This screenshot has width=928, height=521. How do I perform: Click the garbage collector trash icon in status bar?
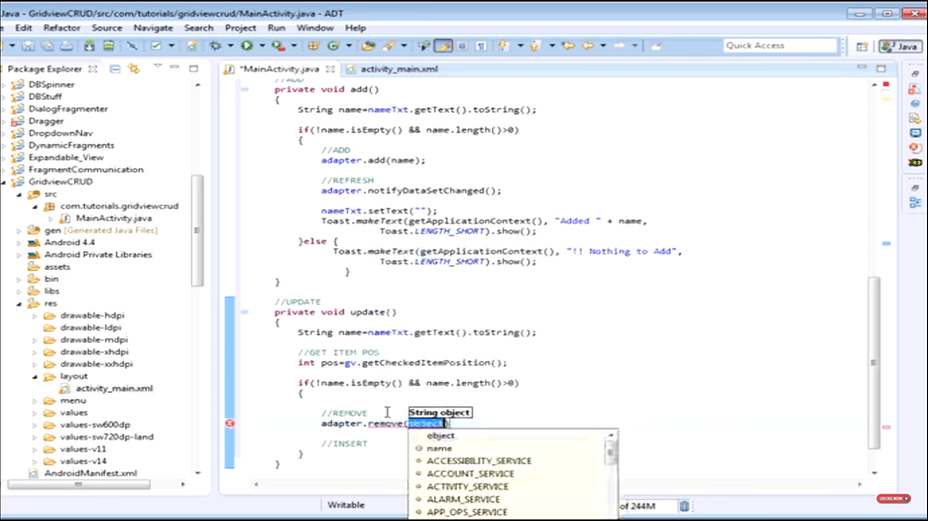pyautogui.click(x=684, y=506)
